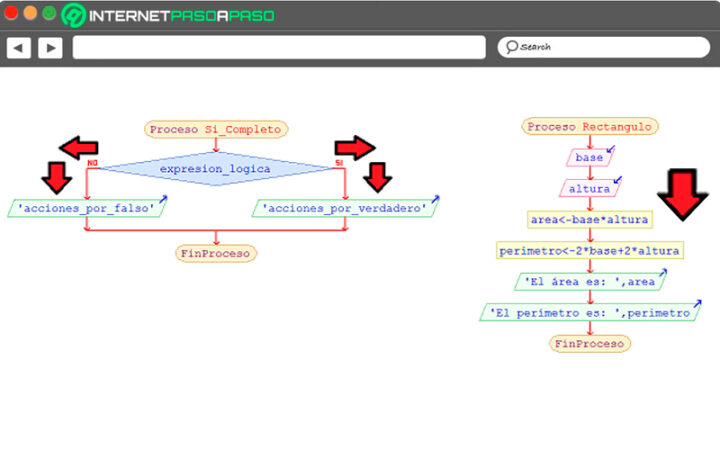Select the base input block
Screen dimensions: 720x450
589,158
